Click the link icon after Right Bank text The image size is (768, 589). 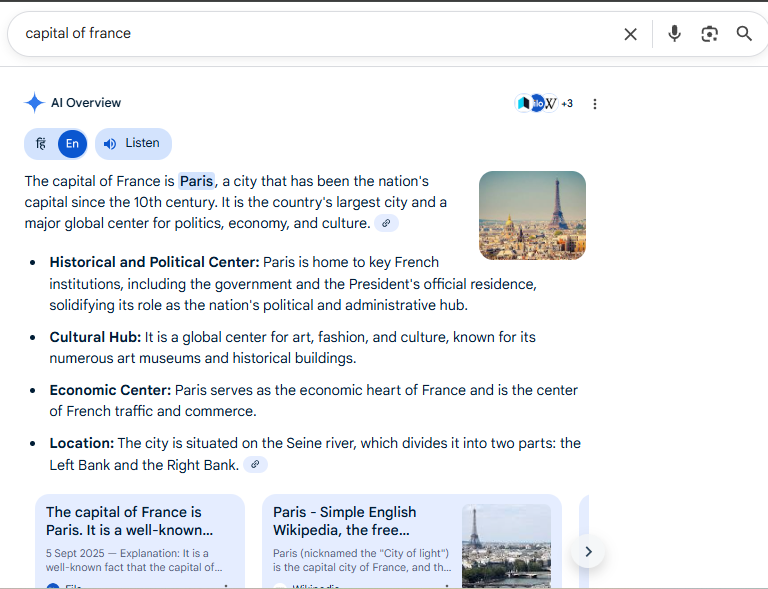click(x=256, y=465)
